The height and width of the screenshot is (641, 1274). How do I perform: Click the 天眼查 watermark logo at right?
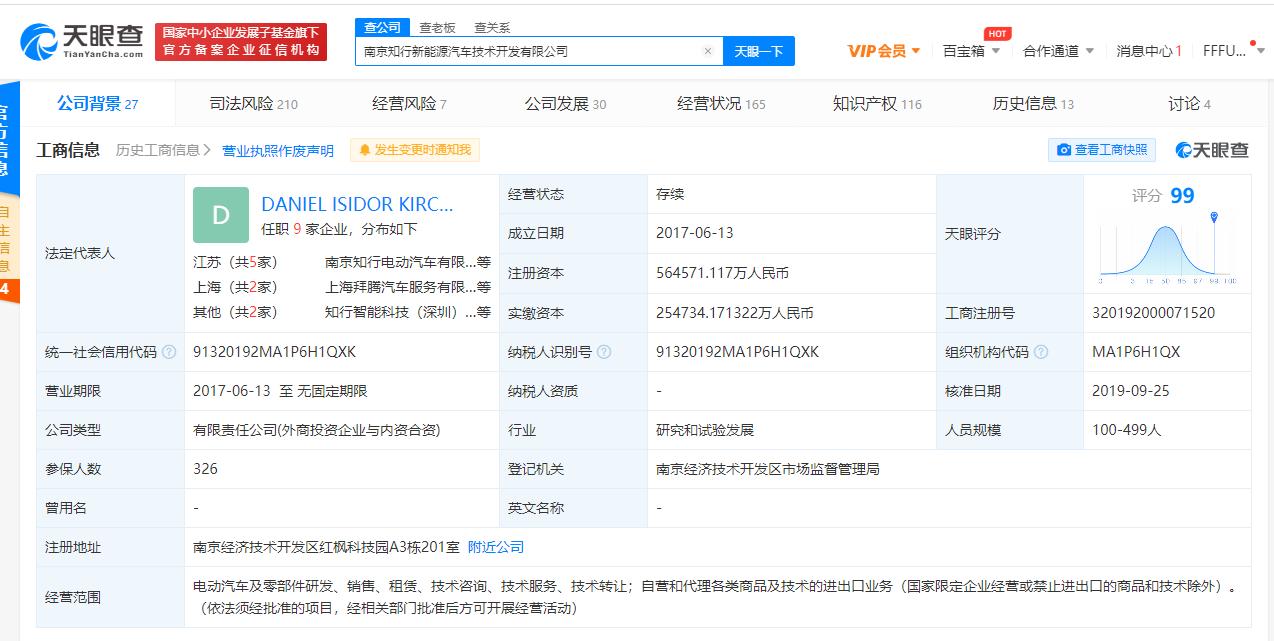(x=1211, y=150)
